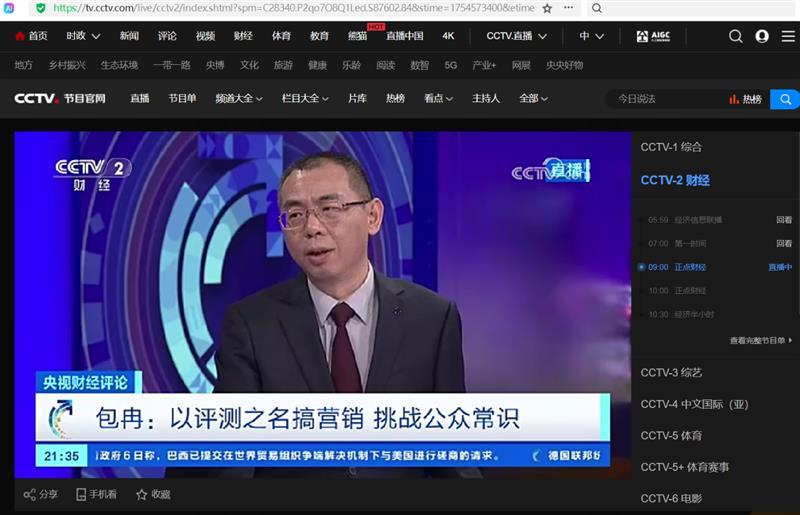This screenshot has width=800, height=515.
Task: Click the 文化 link
Action: [x=249, y=65]
